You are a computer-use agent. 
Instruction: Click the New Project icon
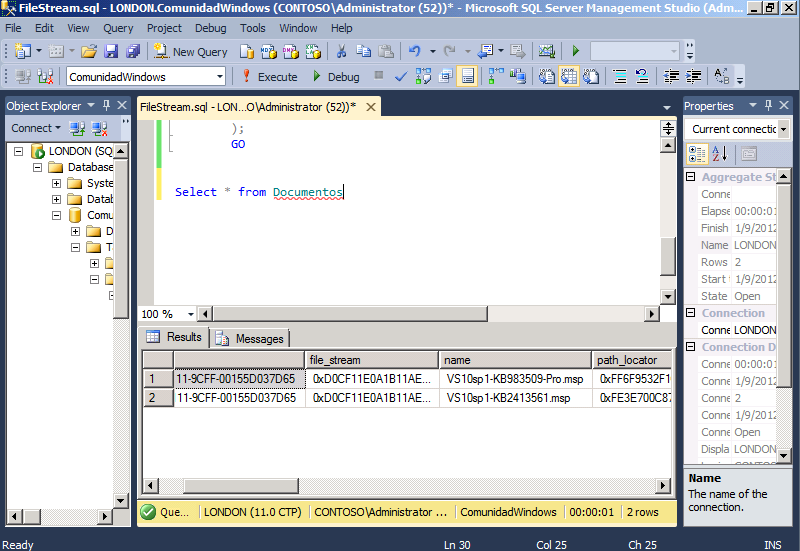point(22,51)
